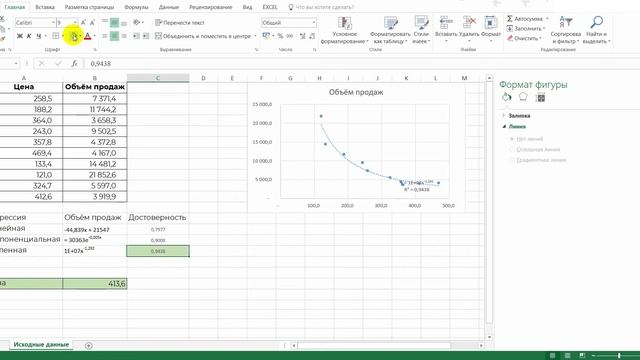Switch to Normal view in status bar
The height and width of the screenshot is (360, 640).
coord(552,356)
